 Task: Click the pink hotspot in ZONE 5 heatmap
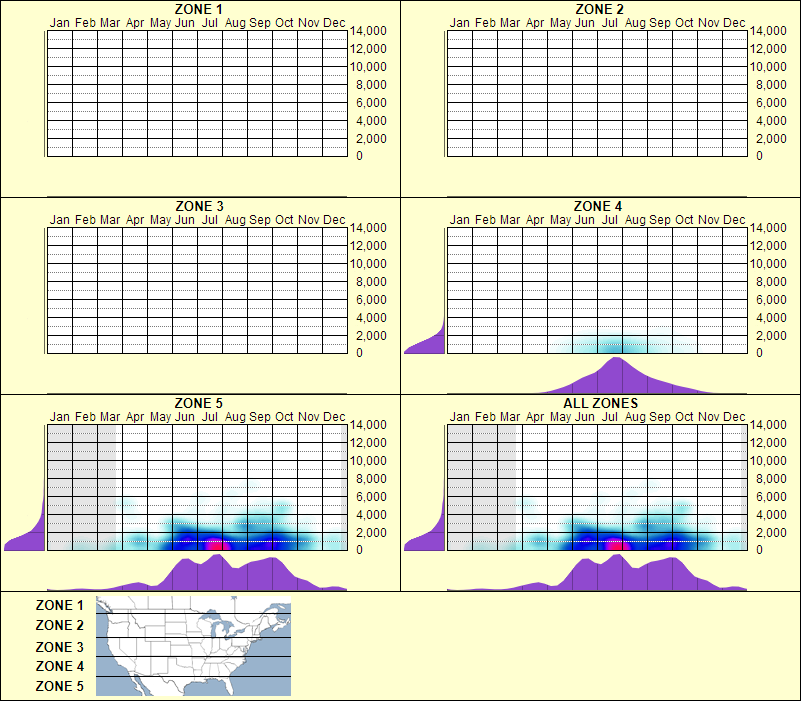click(215, 544)
